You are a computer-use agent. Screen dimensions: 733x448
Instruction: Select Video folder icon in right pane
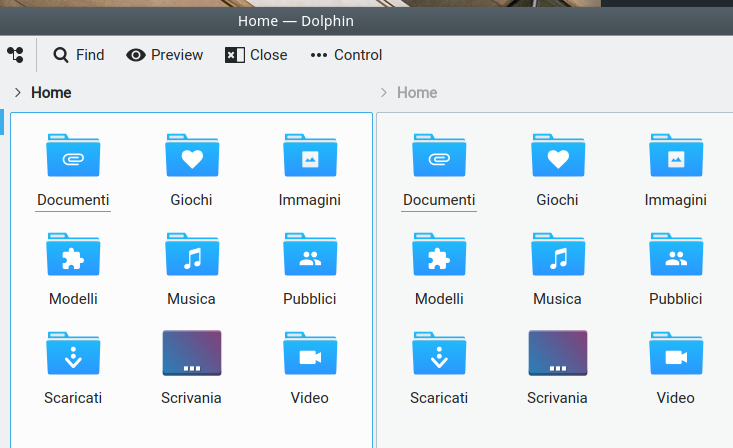(676, 354)
